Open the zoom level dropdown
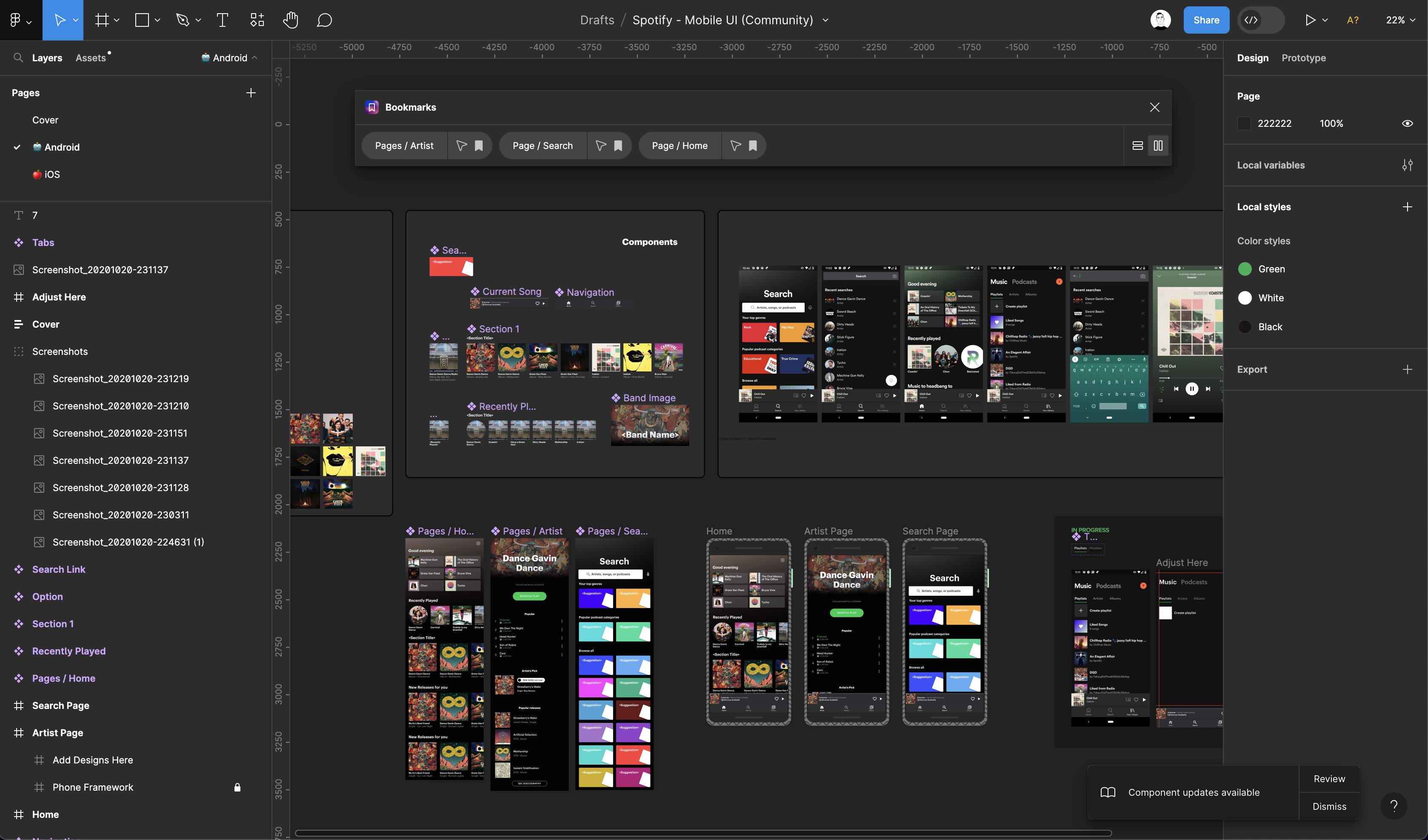Image resolution: width=1428 pixels, height=840 pixels. 1399,20
